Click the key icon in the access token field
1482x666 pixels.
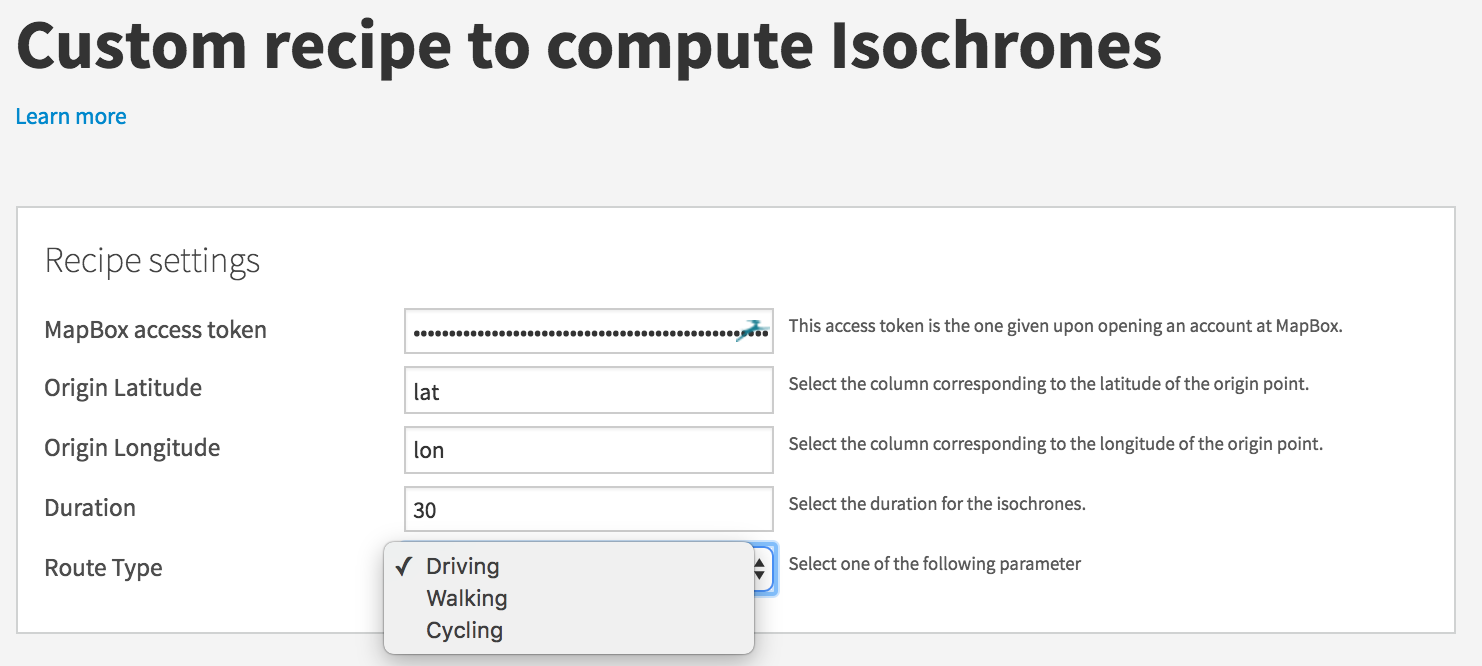click(x=751, y=331)
